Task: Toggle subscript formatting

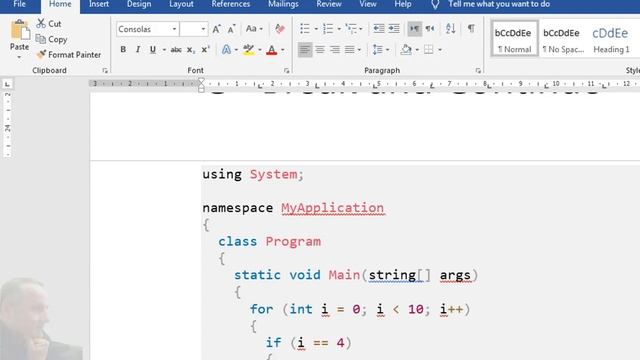Action: [191, 50]
